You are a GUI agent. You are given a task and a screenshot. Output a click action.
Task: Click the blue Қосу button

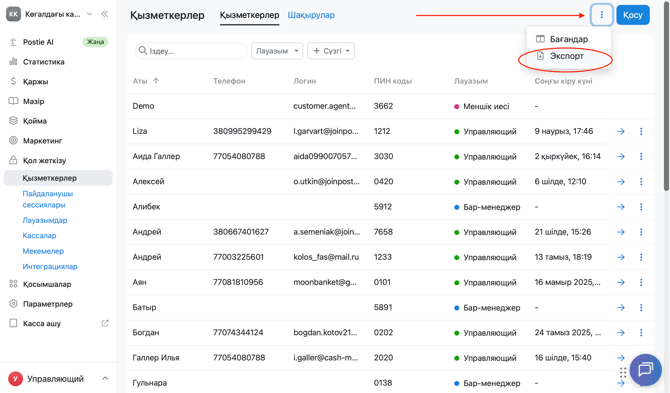pyautogui.click(x=633, y=15)
